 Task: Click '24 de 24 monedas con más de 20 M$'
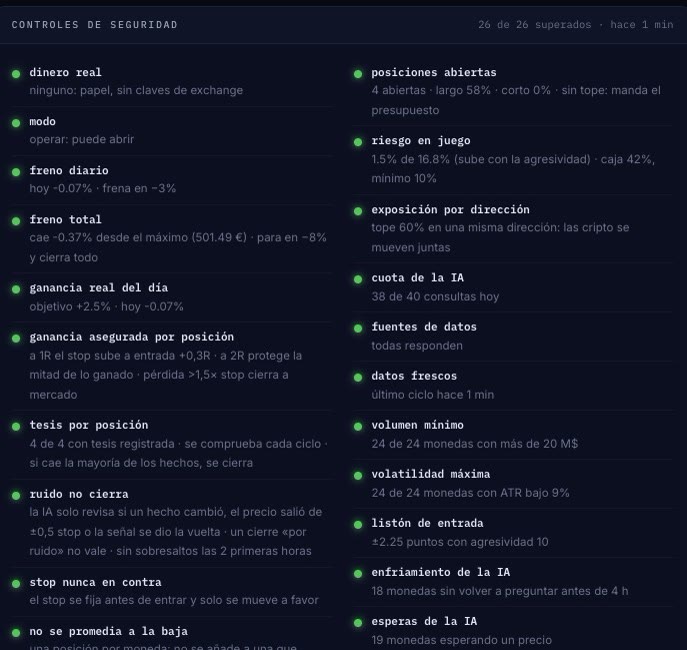point(475,444)
